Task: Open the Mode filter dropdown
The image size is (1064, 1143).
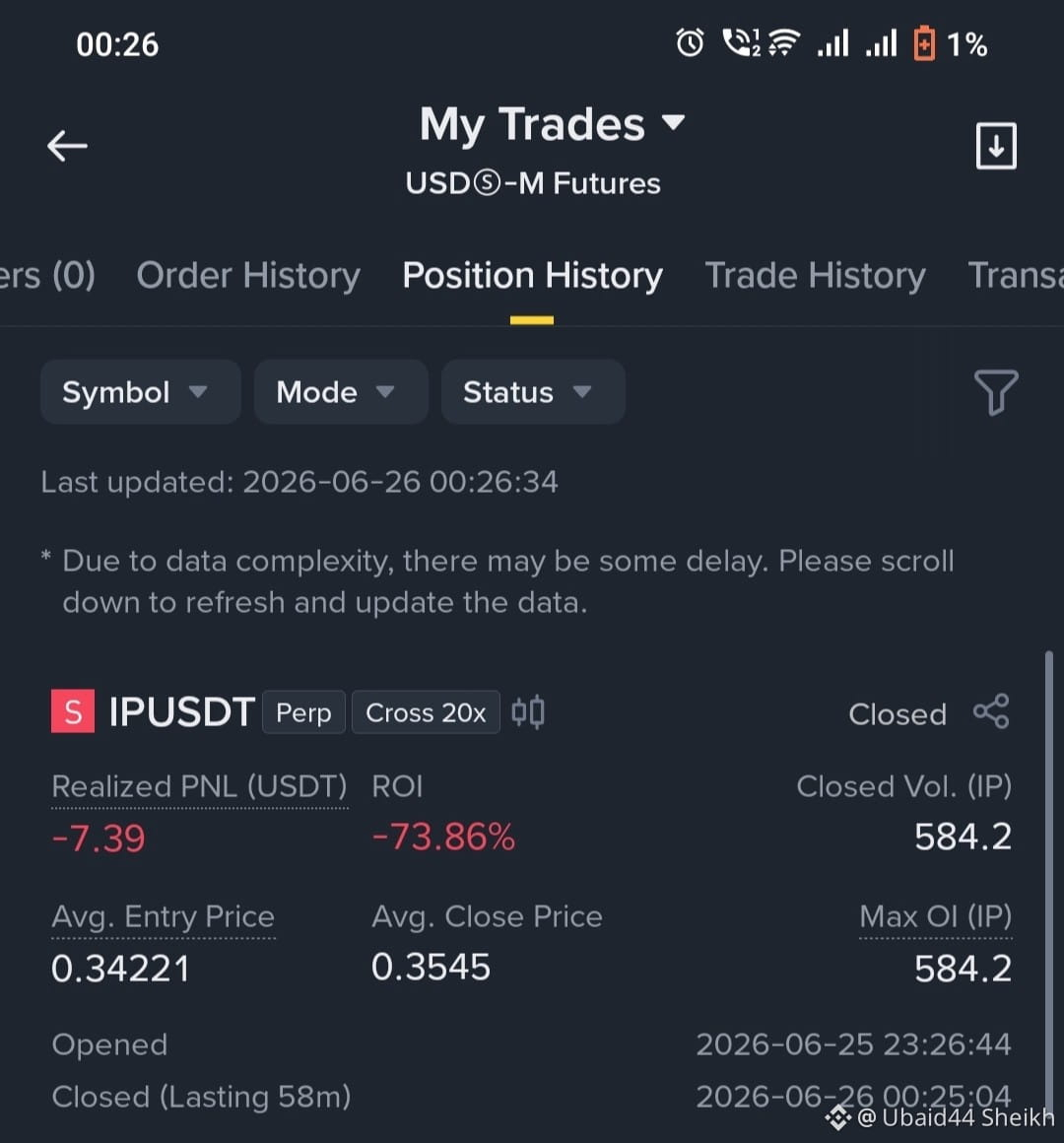Action: pos(341,392)
